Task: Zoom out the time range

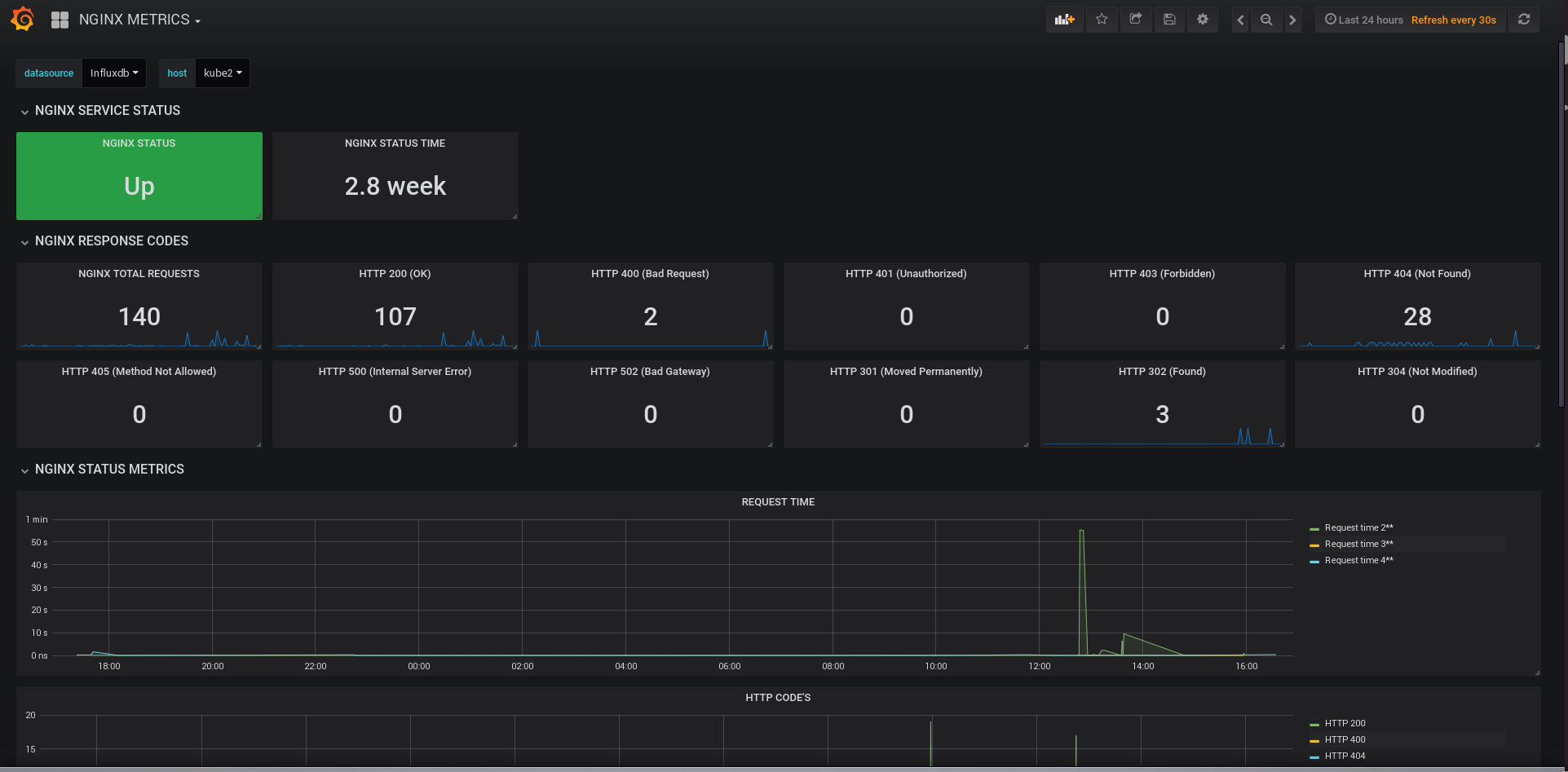Action: pos(1266,20)
